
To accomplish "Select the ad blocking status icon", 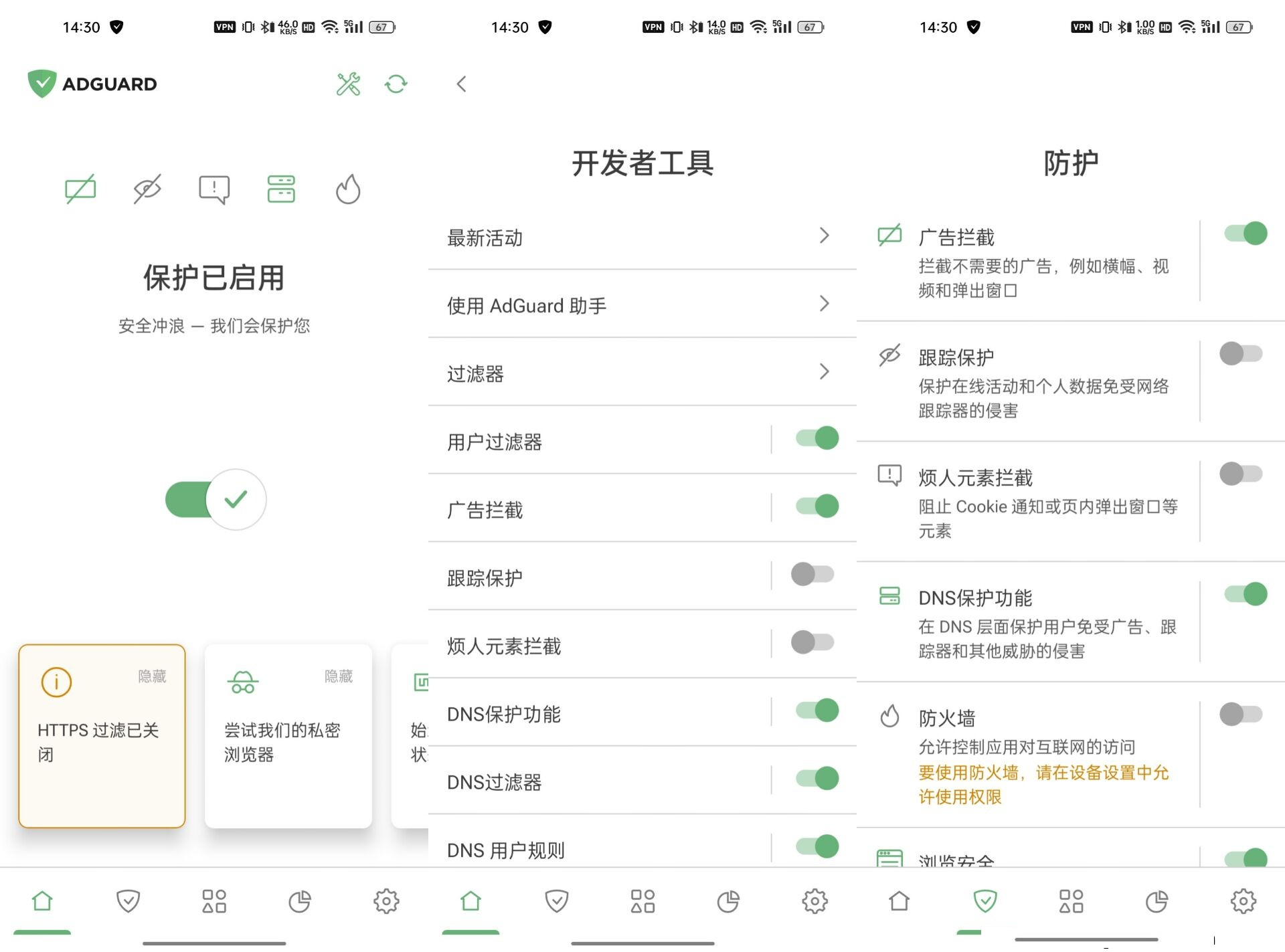I will coord(80,189).
